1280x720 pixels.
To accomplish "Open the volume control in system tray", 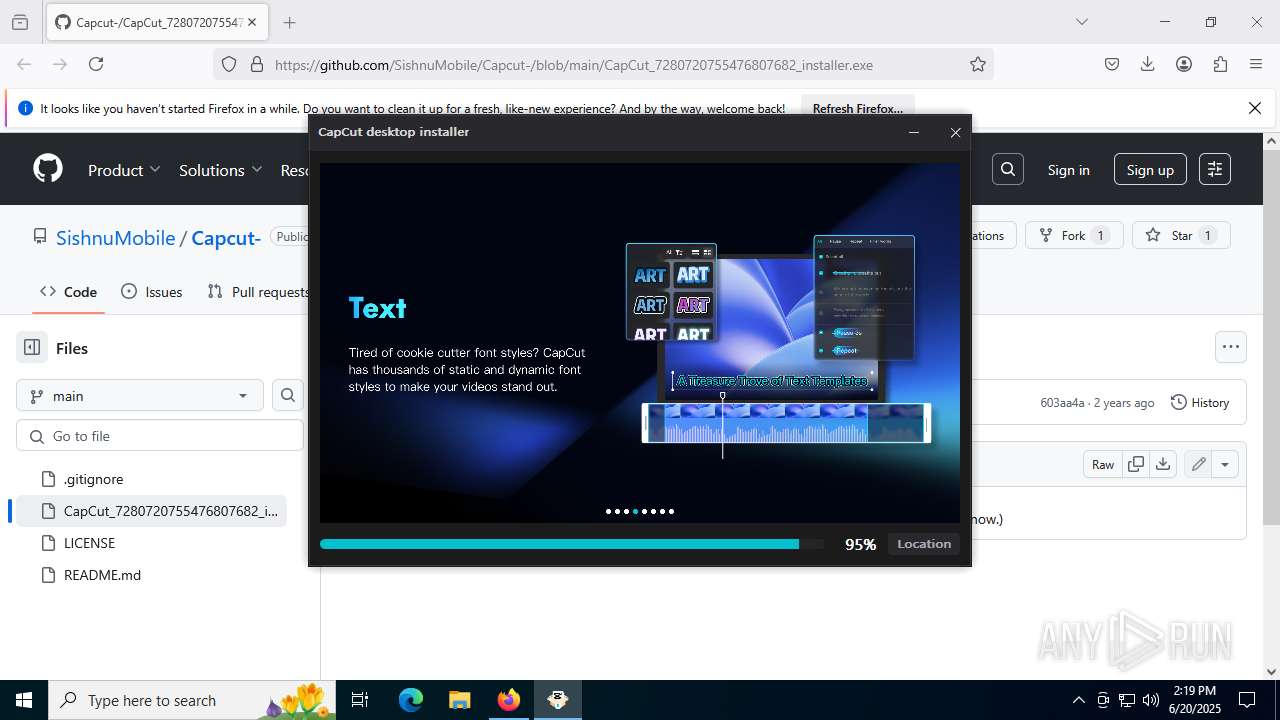I will pyautogui.click(x=1151, y=700).
